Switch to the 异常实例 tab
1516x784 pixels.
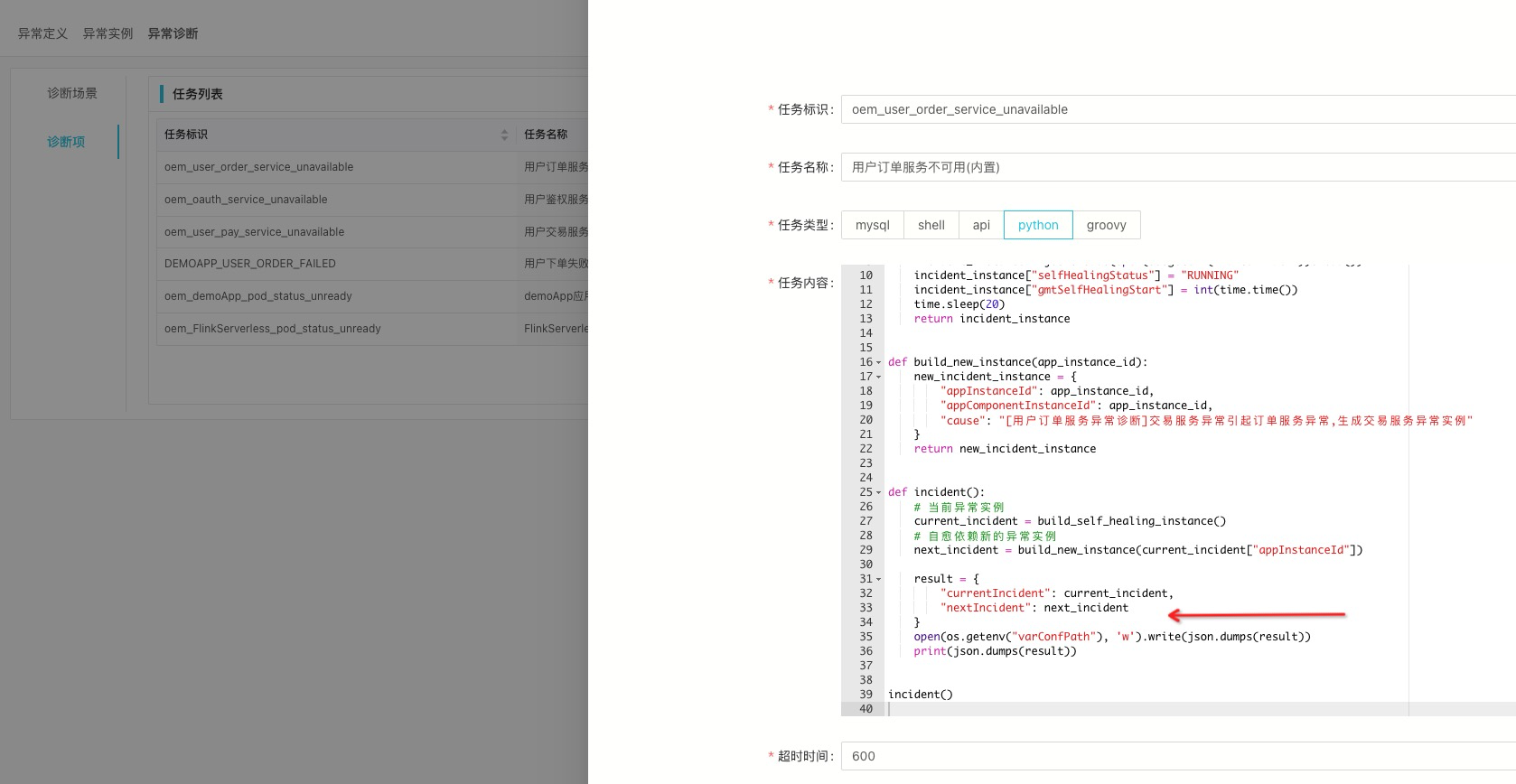(x=108, y=33)
